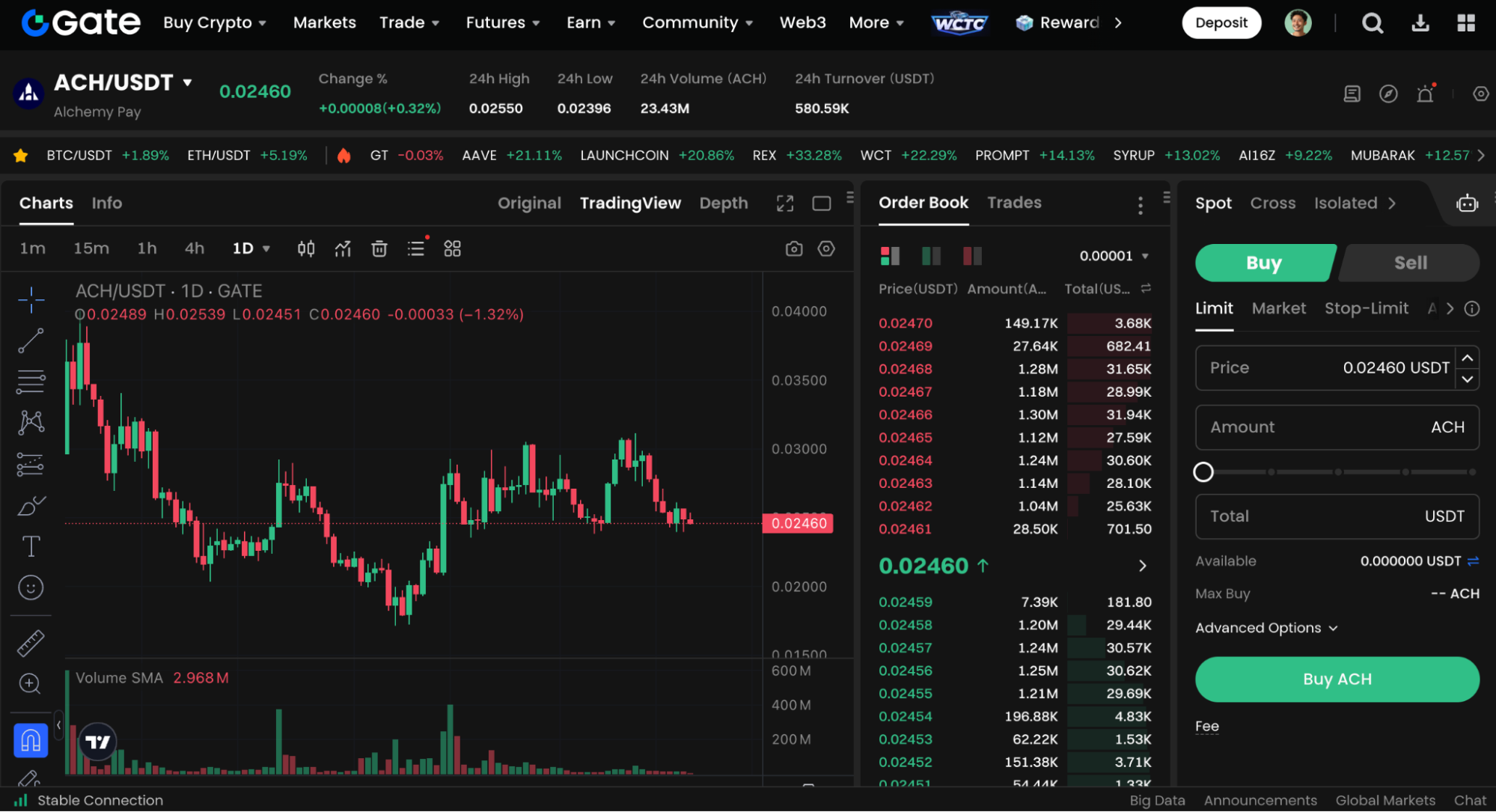Open the emoji sticker tool
The width and height of the screenshot is (1496, 812).
tap(31, 587)
